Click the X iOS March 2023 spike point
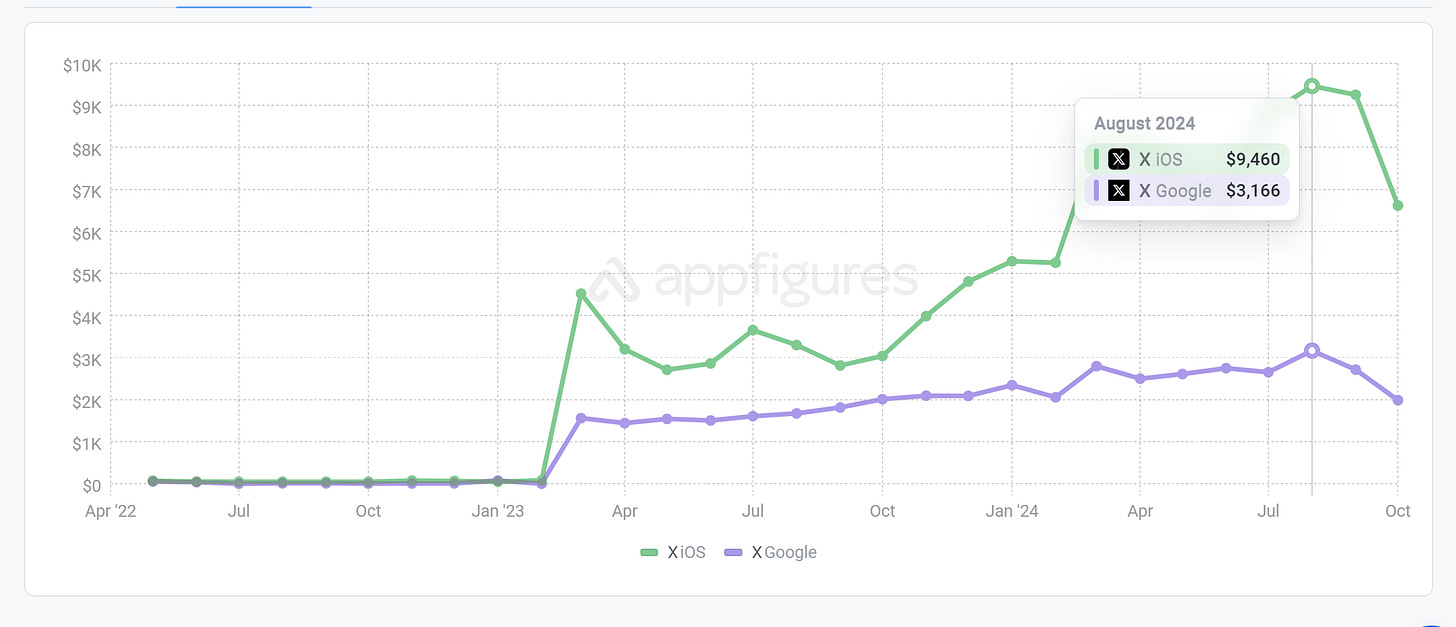This screenshot has height=627, width=1456. (x=581, y=294)
